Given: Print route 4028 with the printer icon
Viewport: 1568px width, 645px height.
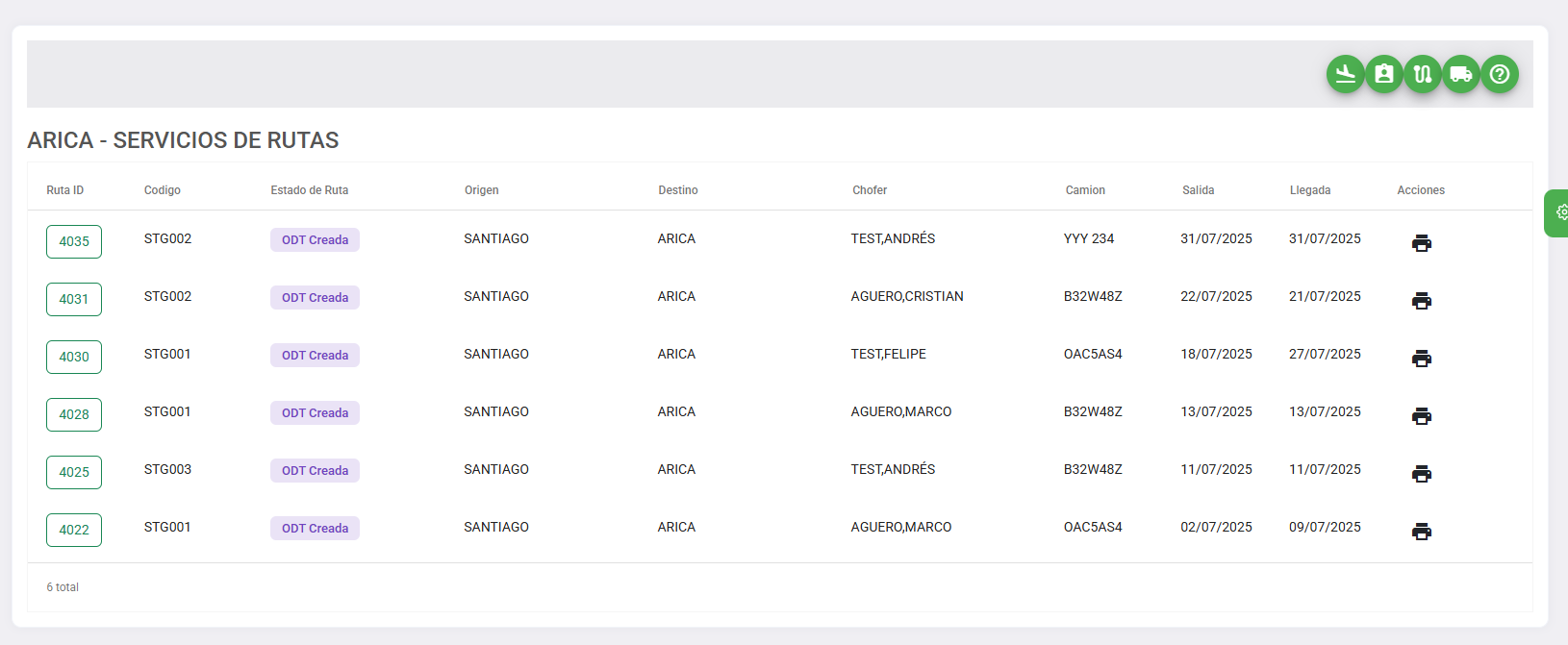Looking at the screenshot, I should pyautogui.click(x=1421, y=416).
